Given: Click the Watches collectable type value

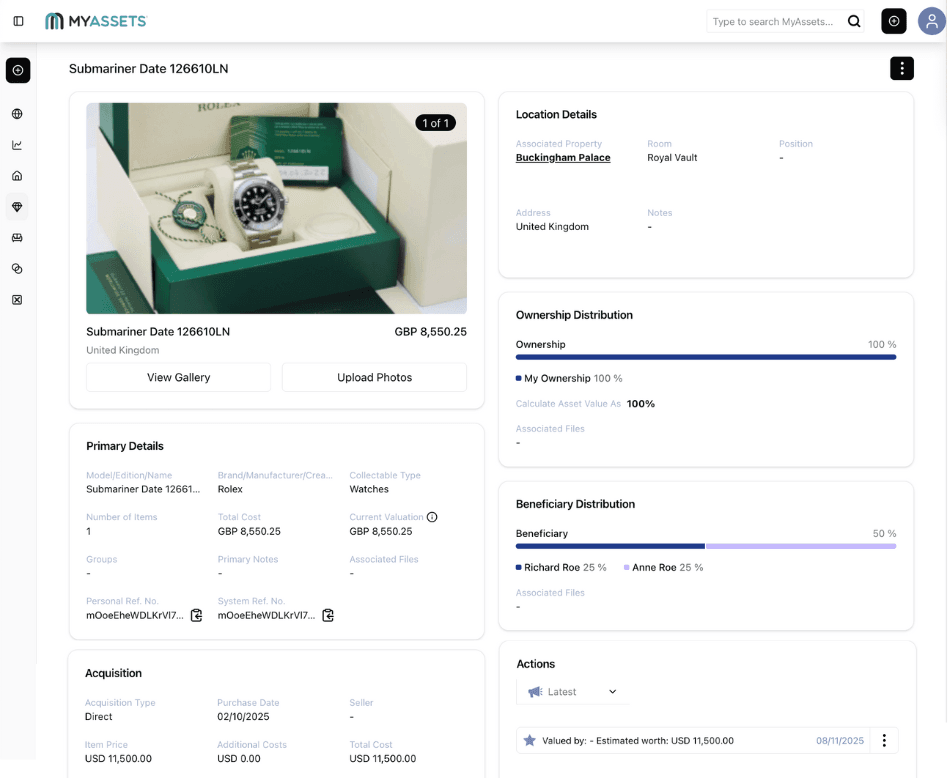Looking at the screenshot, I should (x=369, y=489).
